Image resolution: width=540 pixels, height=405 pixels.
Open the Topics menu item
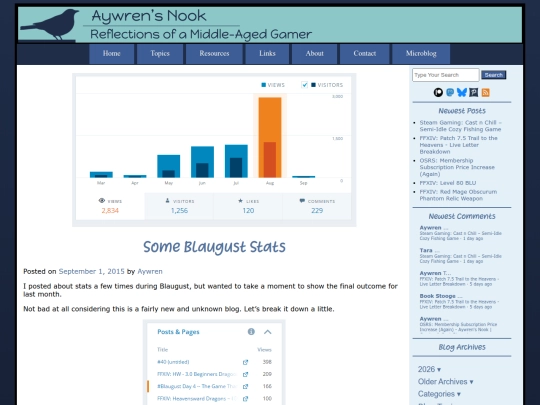160,54
